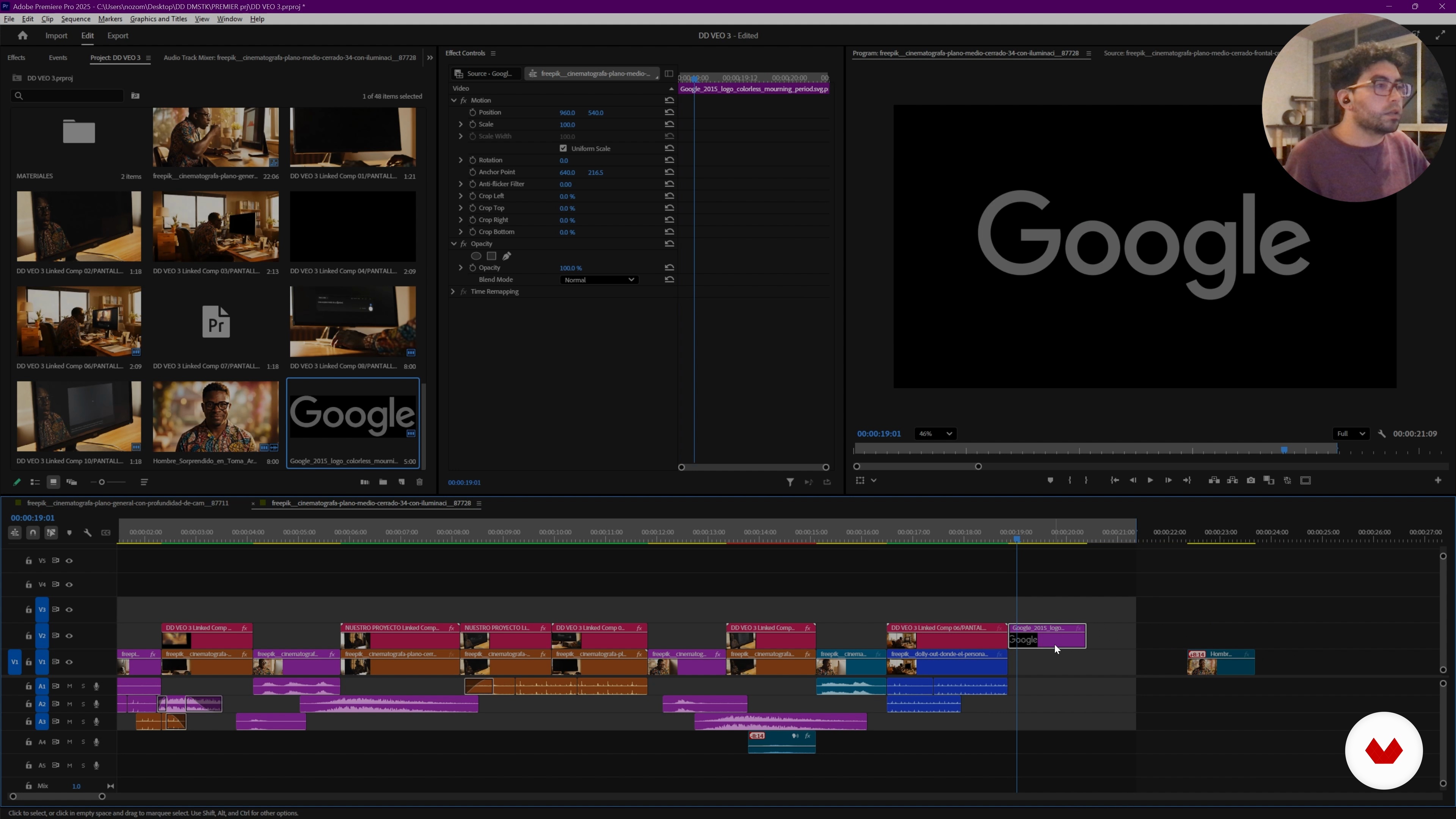Viewport: 1456px width, 819px height.
Task: Reset the Position parameter
Action: tap(670, 113)
